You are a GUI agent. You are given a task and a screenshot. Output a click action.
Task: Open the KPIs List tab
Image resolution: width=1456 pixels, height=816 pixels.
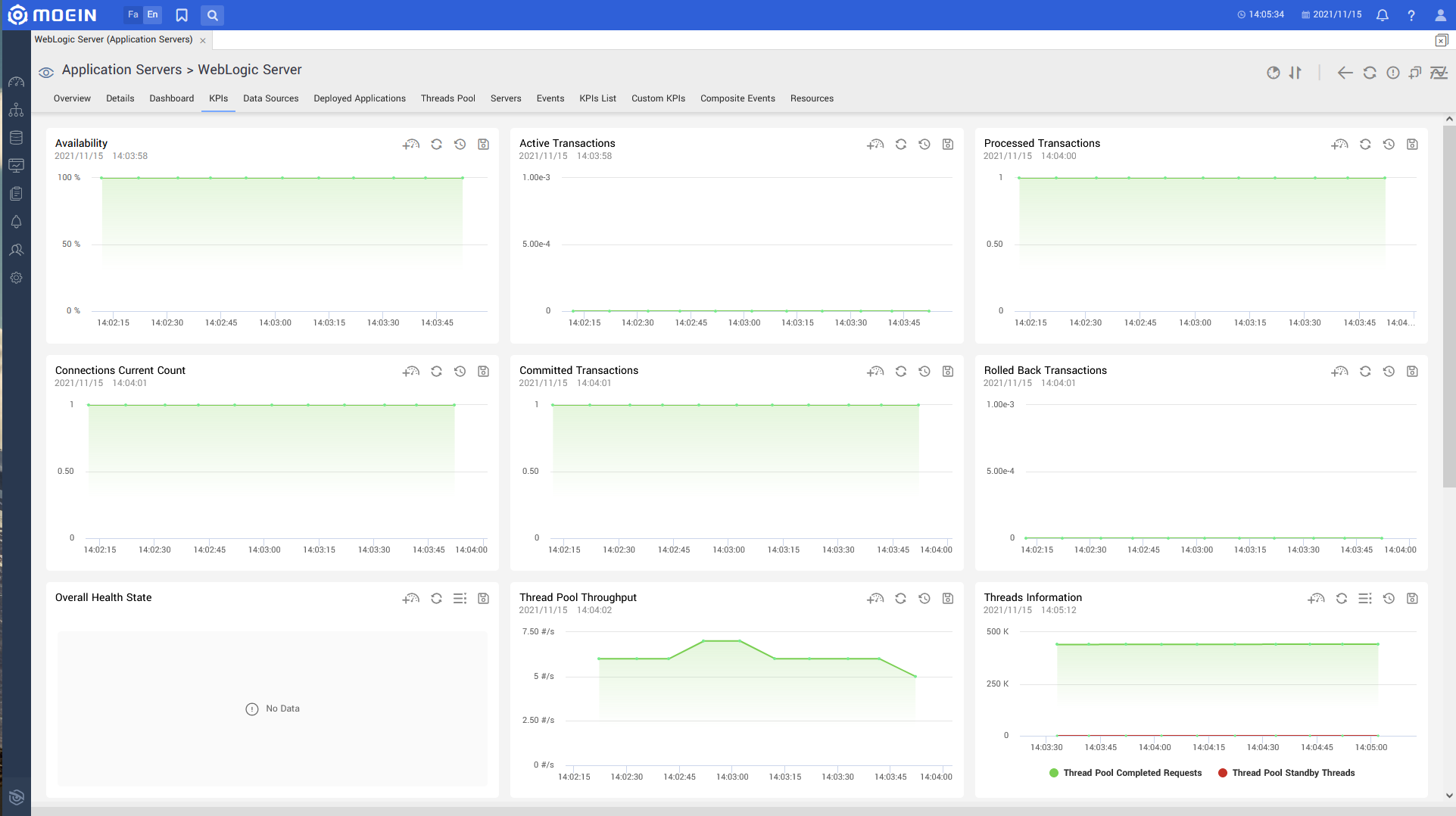click(x=597, y=98)
